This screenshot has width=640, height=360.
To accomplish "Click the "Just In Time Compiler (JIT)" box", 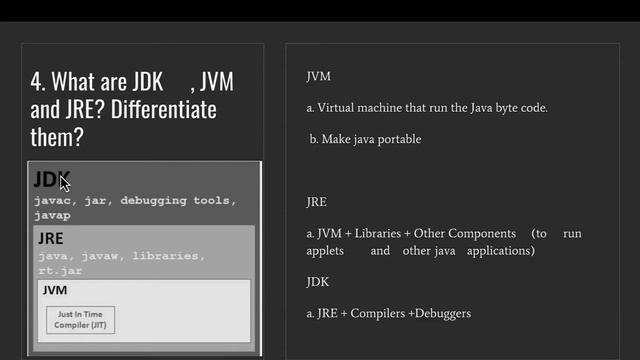I will [80, 320].
